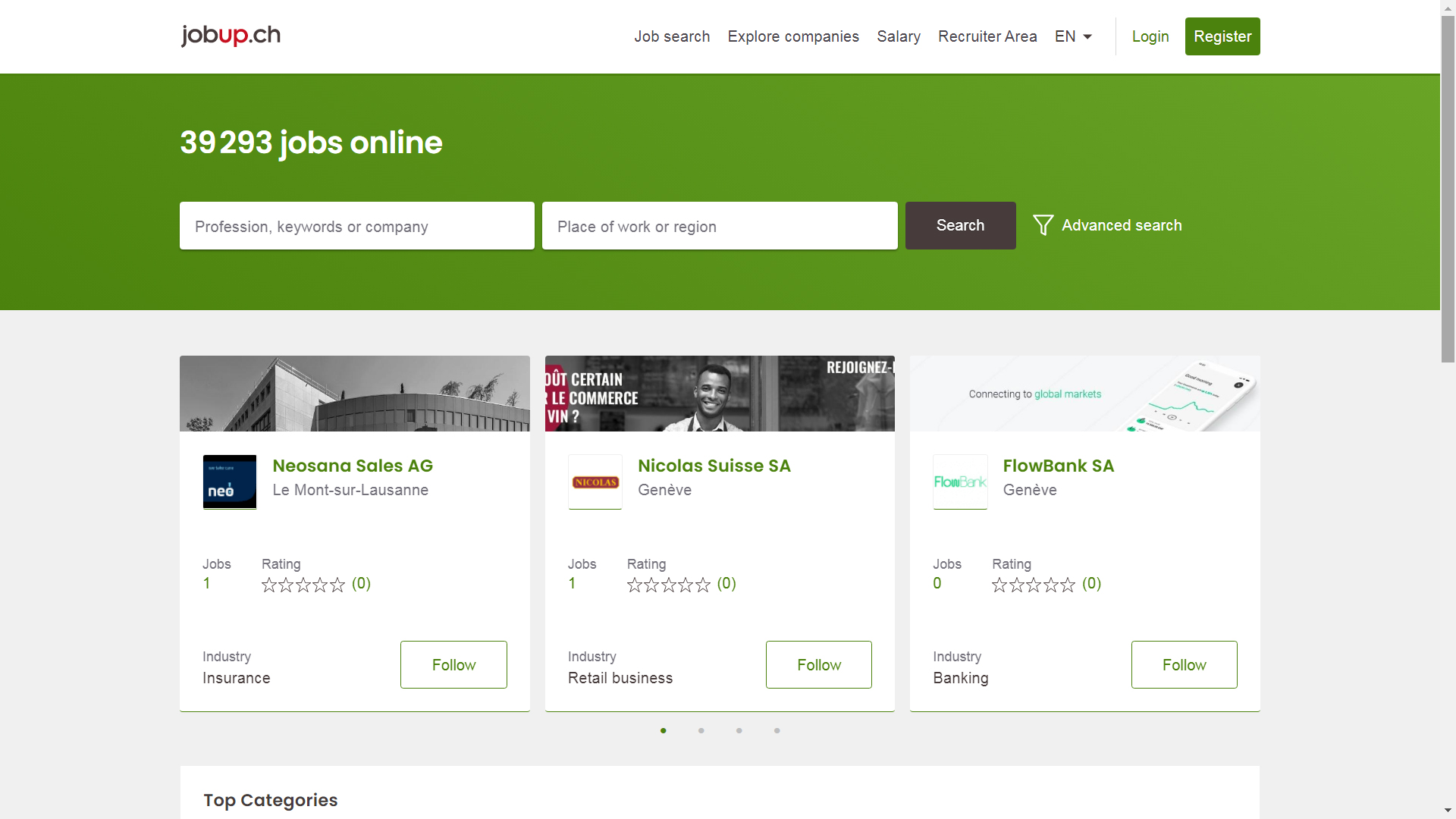Image resolution: width=1456 pixels, height=819 pixels.
Task: Click FlowBank SA jobs count 0
Action: pyautogui.click(x=937, y=584)
